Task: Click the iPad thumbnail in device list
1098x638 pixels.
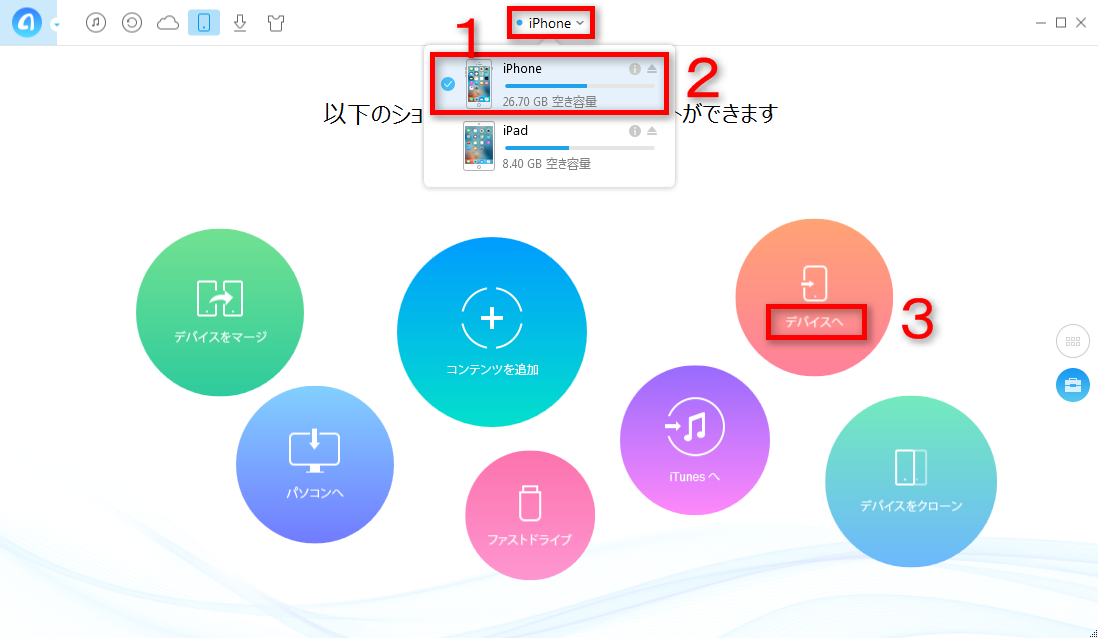Action: coord(479,146)
